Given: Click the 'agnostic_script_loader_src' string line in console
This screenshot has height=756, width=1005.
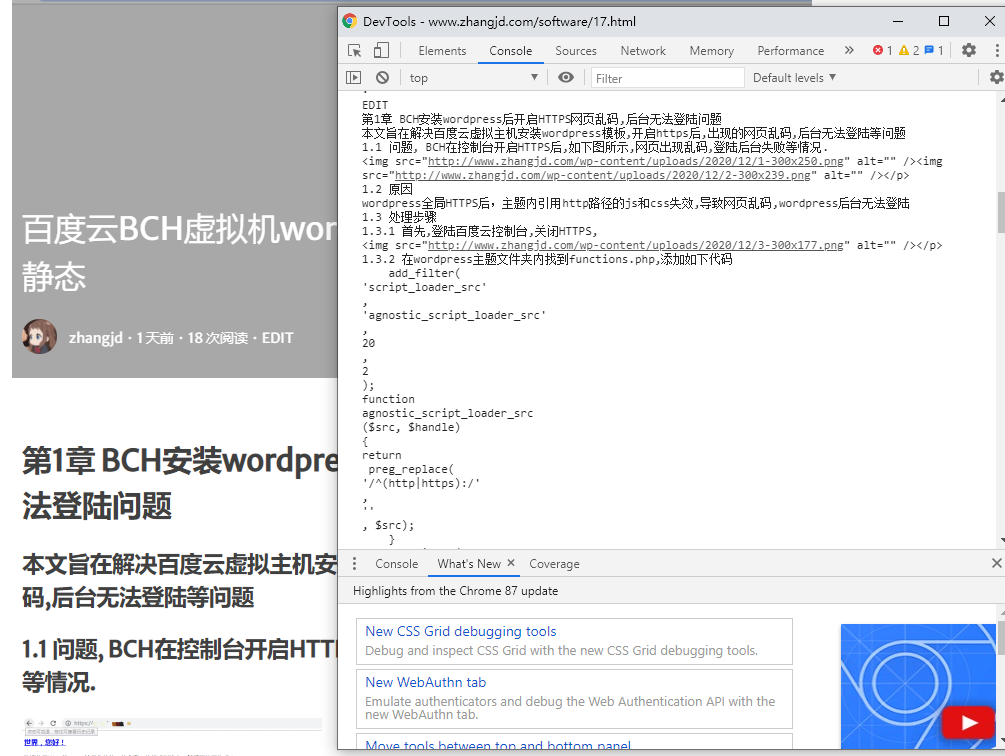Looking at the screenshot, I should coord(454,315).
